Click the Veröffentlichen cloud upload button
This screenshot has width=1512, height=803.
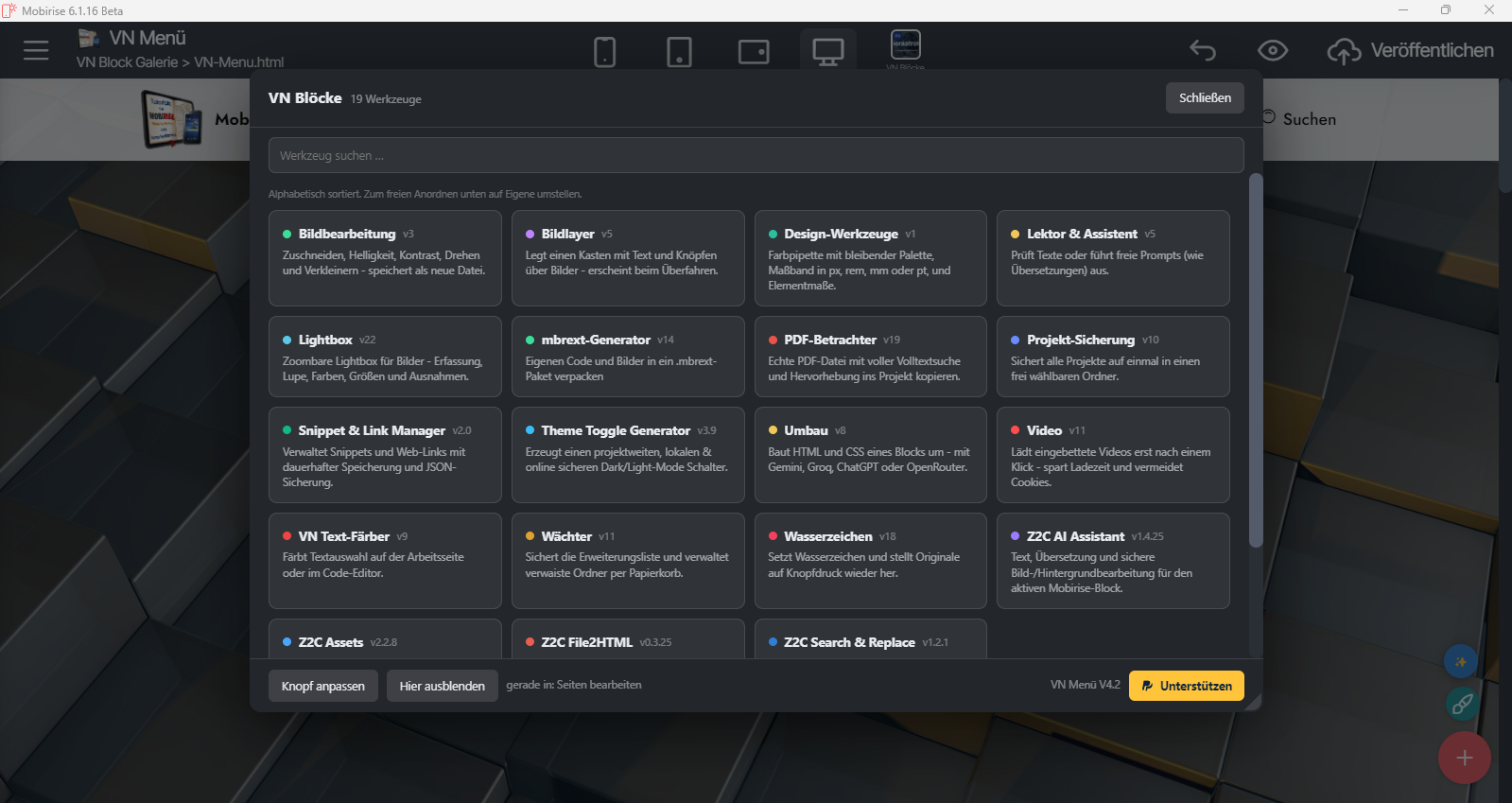pos(1411,50)
